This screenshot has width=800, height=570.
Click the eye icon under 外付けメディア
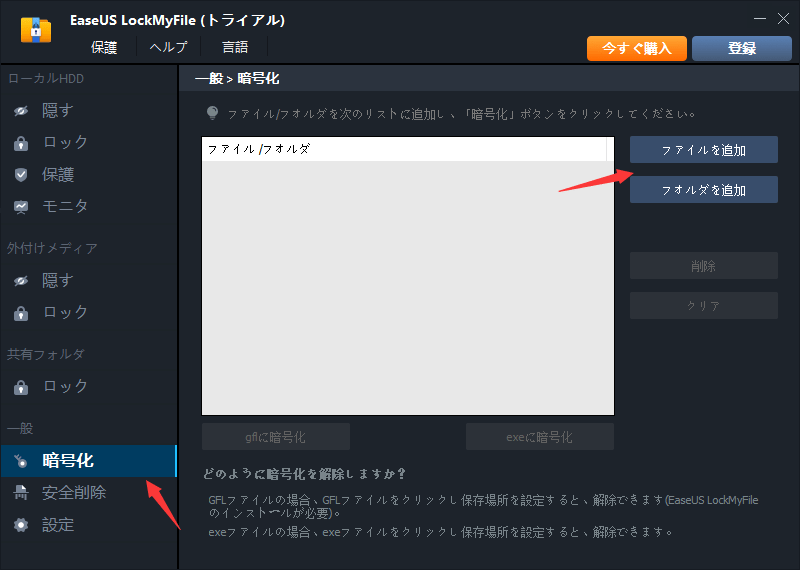point(21,281)
